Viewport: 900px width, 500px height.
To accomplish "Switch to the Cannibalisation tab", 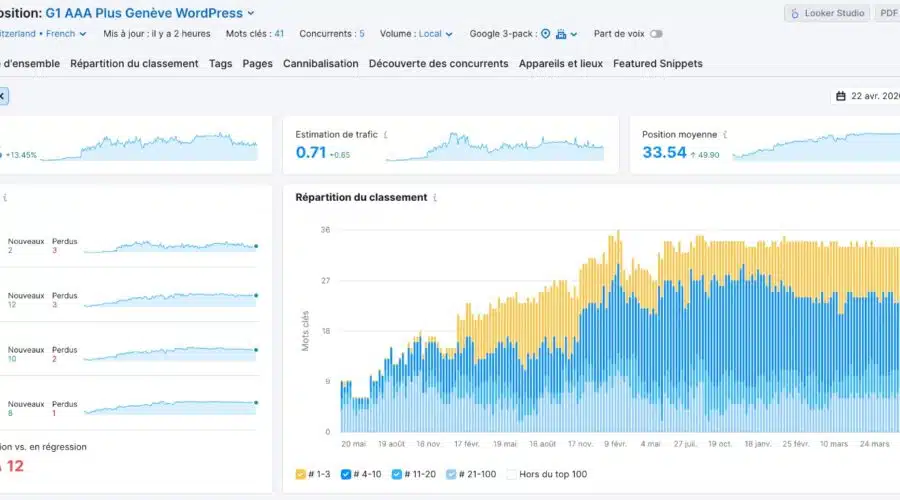I will coord(320,63).
